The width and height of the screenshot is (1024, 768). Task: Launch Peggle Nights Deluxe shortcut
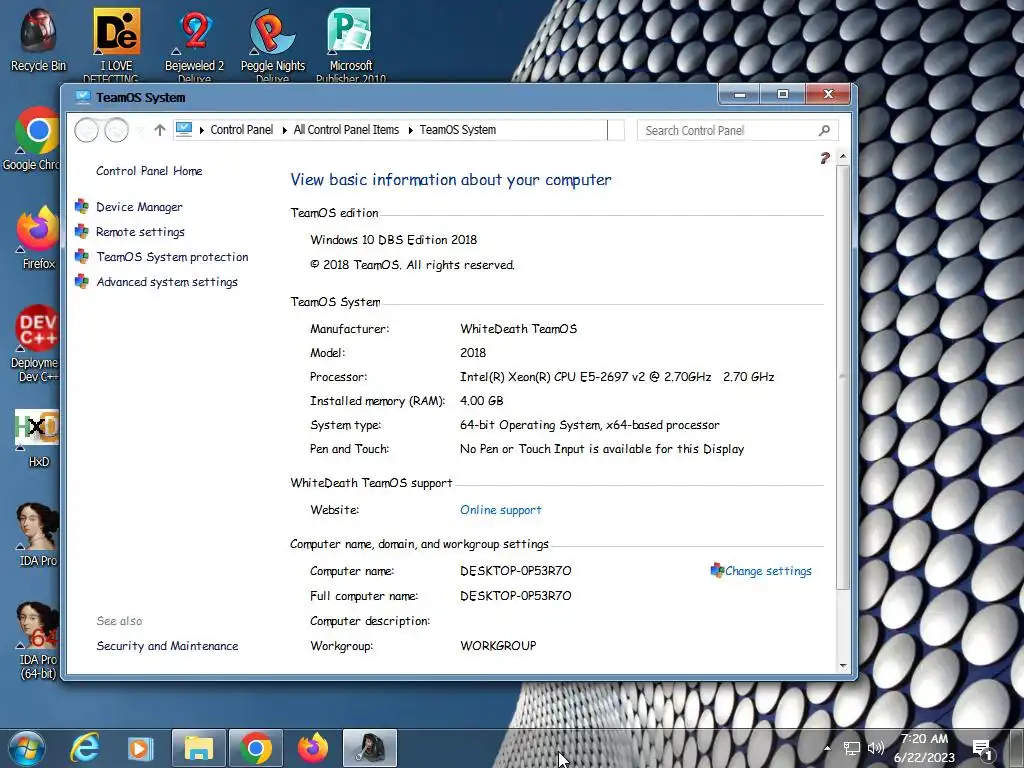tap(272, 44)
